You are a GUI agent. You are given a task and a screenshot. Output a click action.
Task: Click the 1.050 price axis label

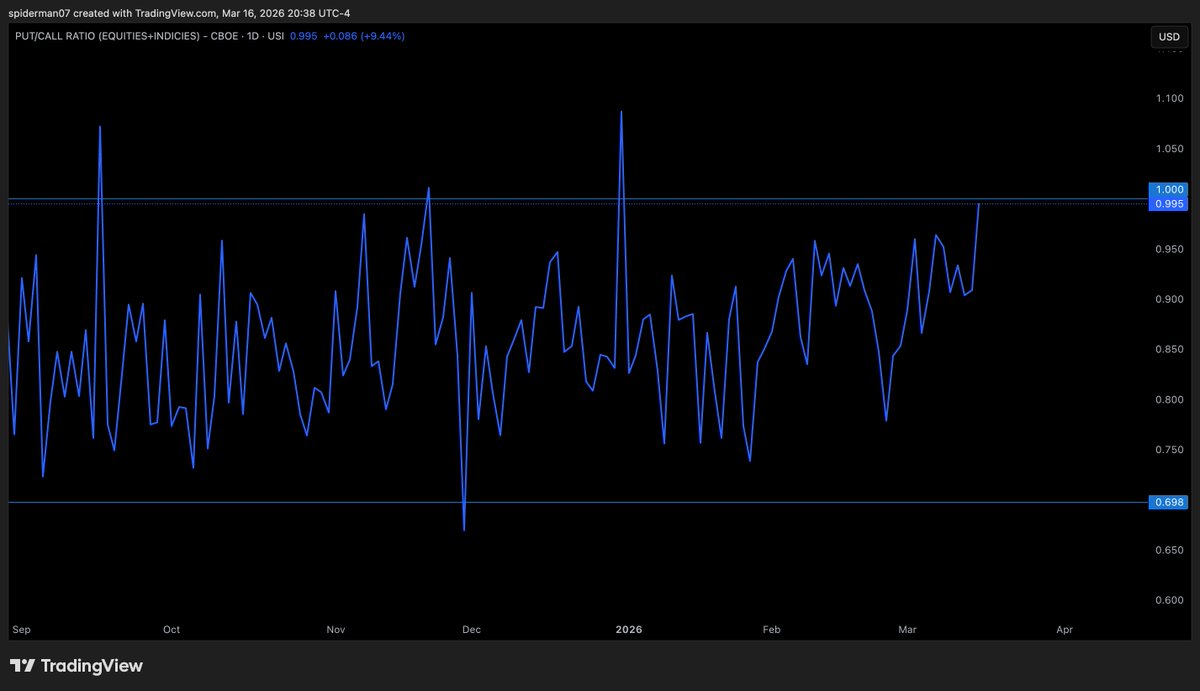(x=1170, y=149)
